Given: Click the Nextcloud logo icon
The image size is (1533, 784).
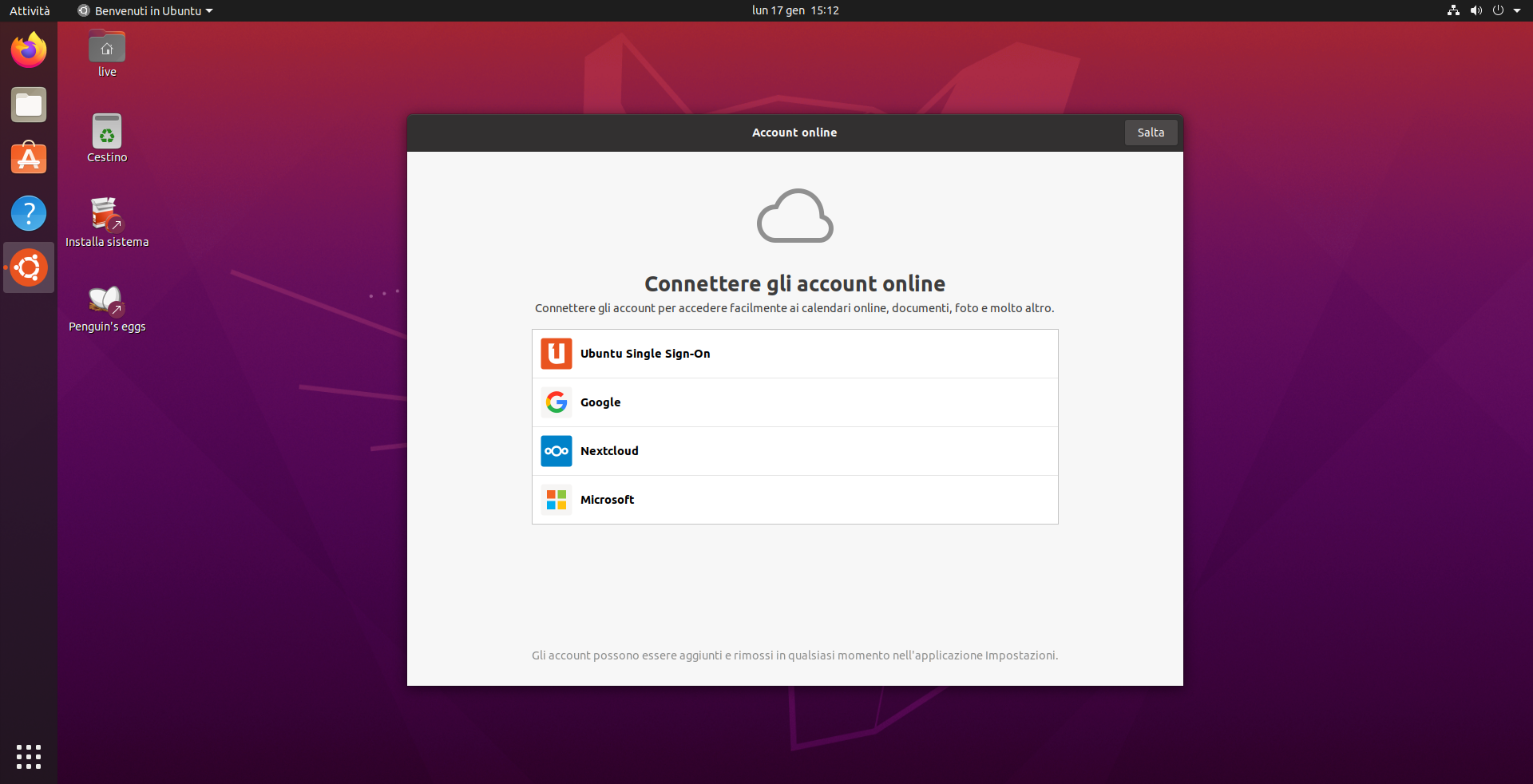Looking at the screenshot, I should coord(557,451).
